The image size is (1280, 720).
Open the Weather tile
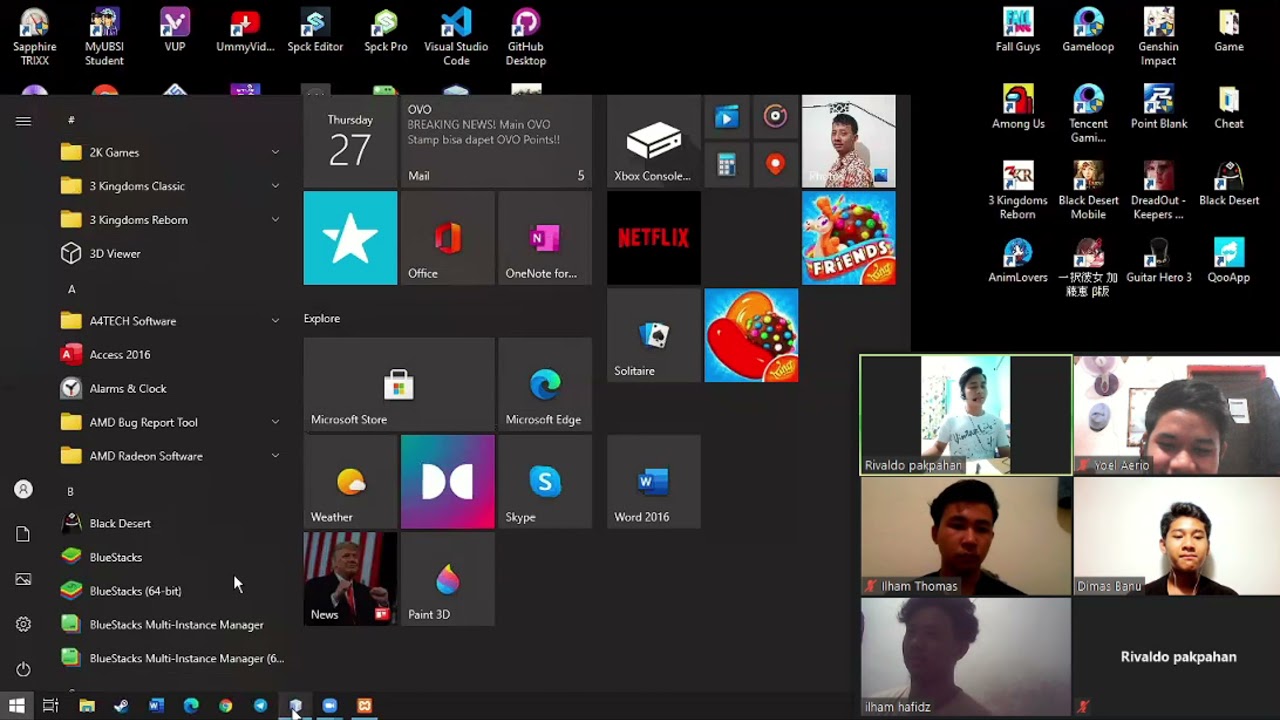[x=350, y=481]
